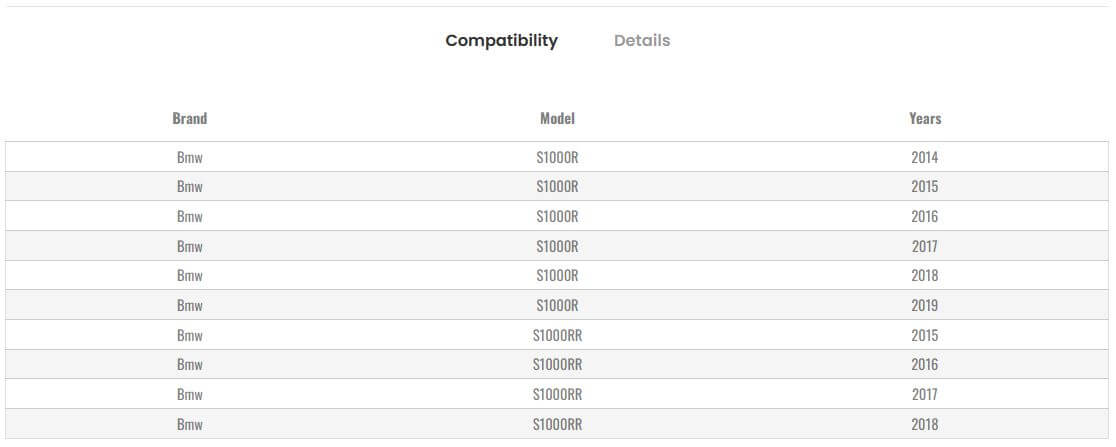Click year 2016 in the S1000RR row
Screen dimensions: 1116x447
(x=925, y=365)
